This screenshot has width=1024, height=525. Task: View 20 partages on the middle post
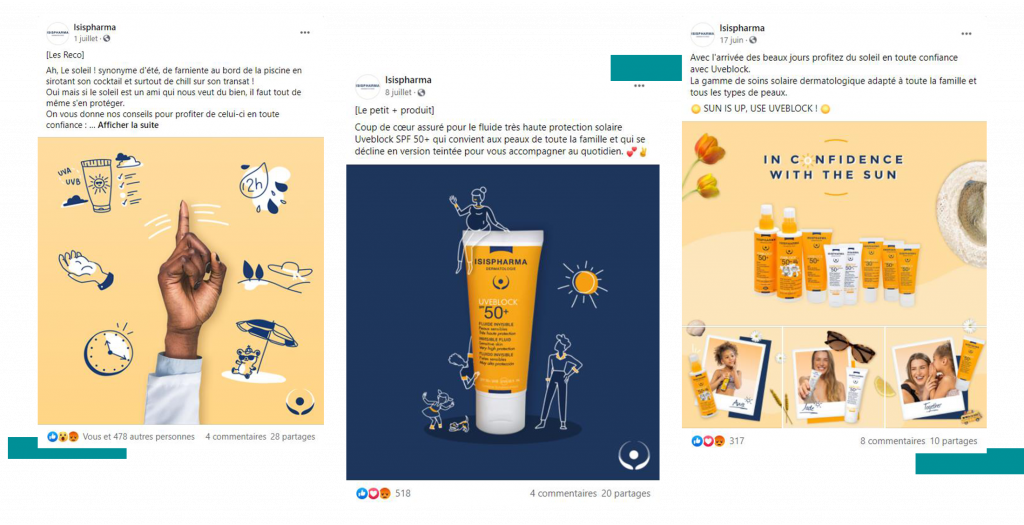tap(626, 493)
